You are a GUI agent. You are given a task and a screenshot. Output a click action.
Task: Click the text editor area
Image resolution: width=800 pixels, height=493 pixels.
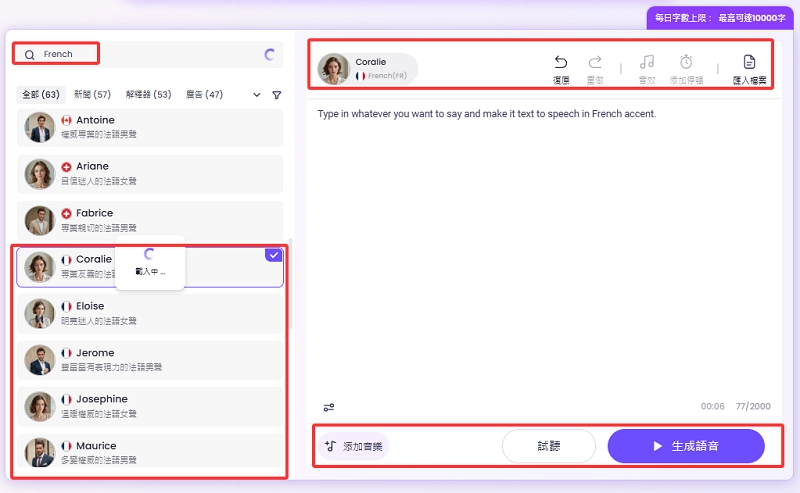click(x=544, y=250)
